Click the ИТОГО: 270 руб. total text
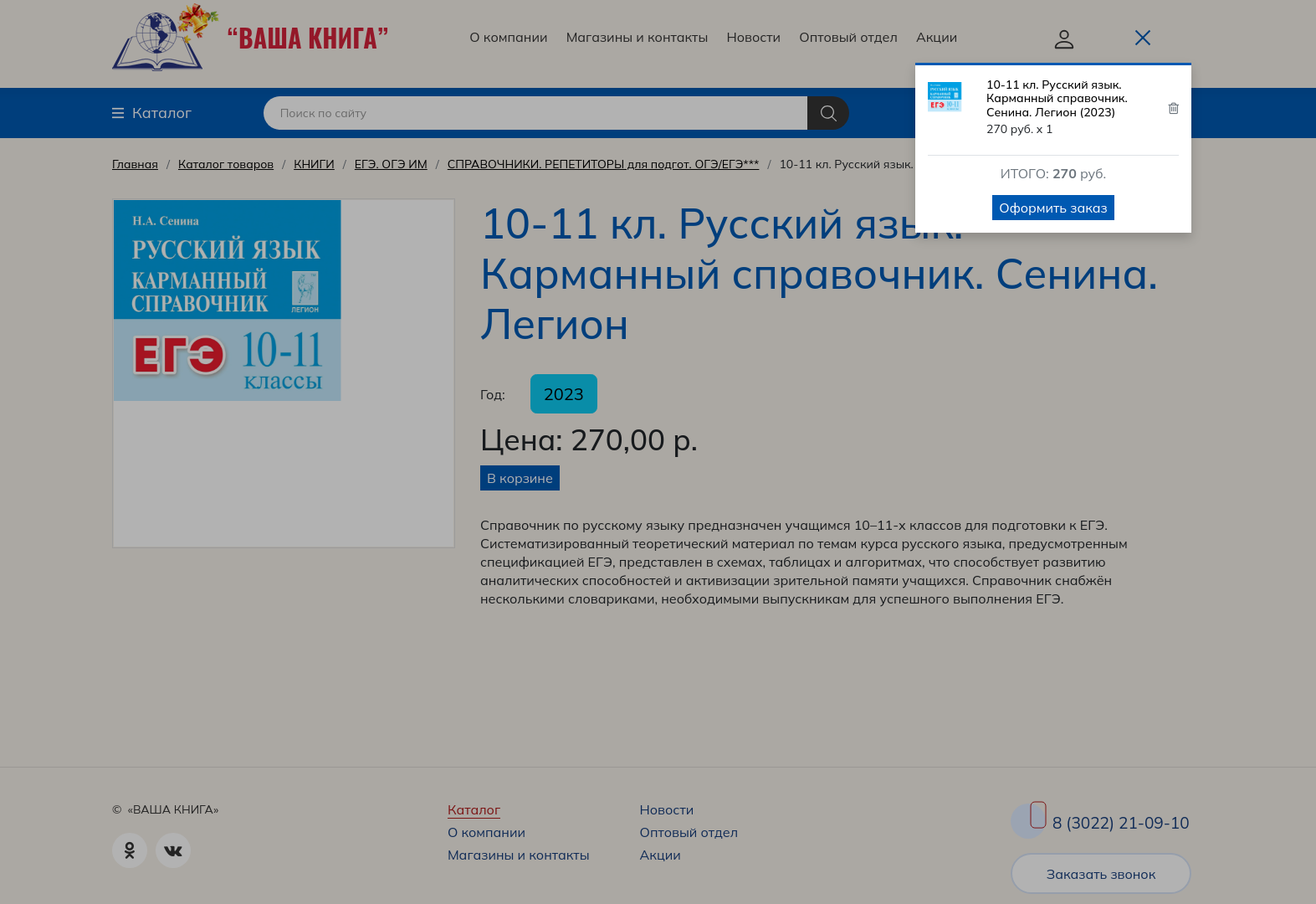Viewport: 1316px width, 904px height. point(1052,173)
